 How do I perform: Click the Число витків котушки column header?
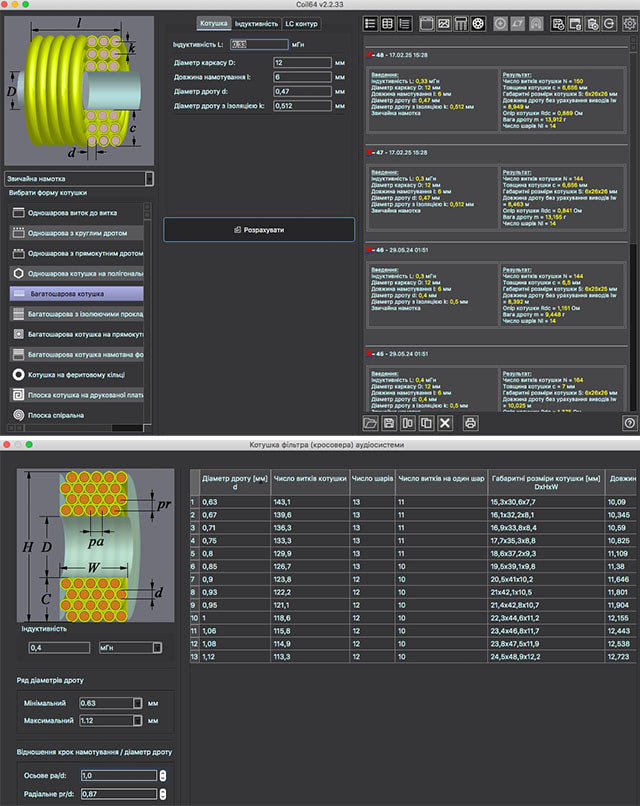[310, 482]
